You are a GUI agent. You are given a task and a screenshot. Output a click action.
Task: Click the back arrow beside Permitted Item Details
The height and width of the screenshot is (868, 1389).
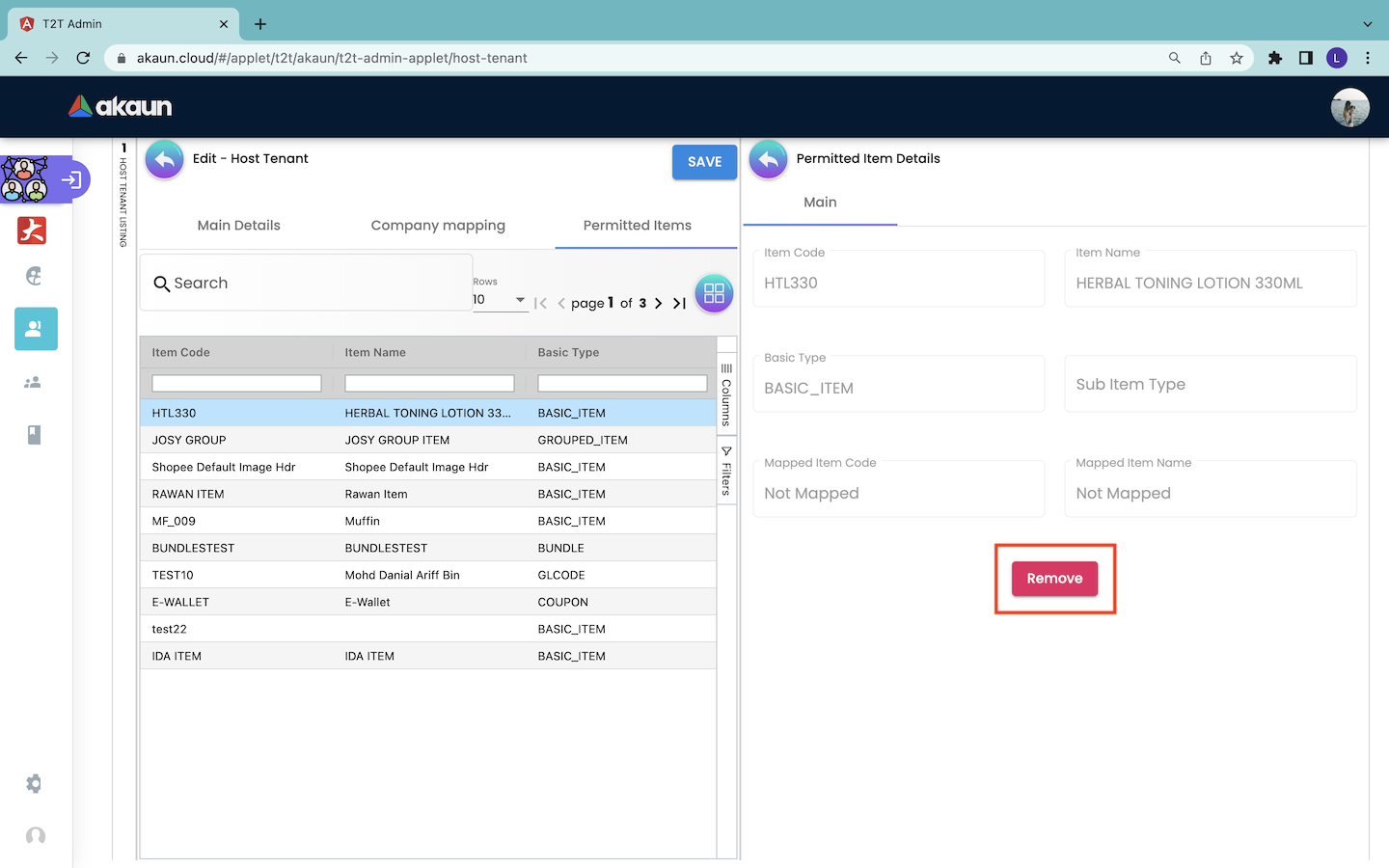(768, 160)
